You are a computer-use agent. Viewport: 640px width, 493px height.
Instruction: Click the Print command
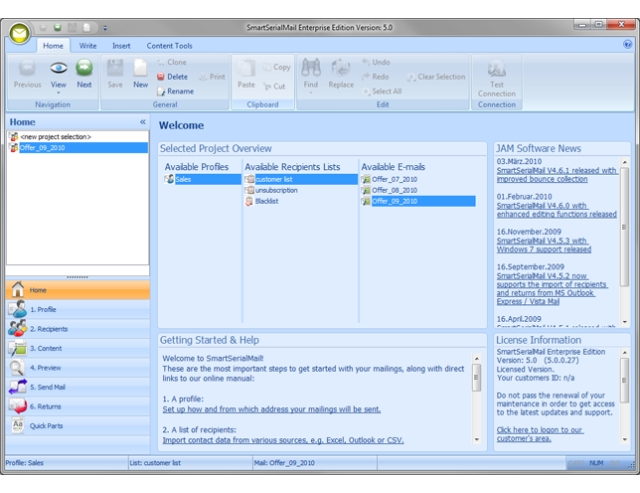pyautogui.click(x=212, y=77)
